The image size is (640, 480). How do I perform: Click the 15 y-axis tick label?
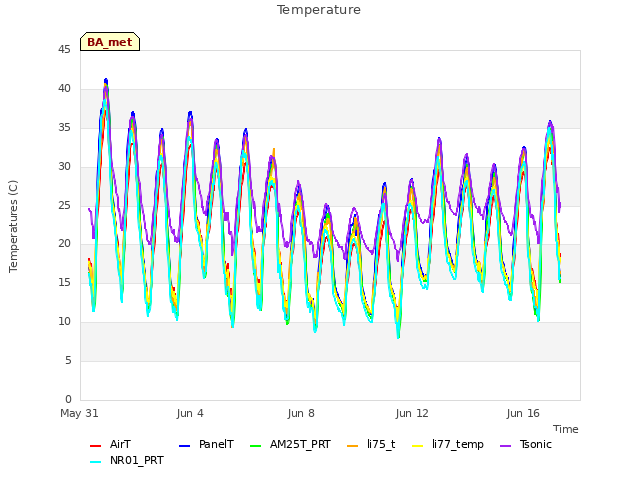(64, 282)
